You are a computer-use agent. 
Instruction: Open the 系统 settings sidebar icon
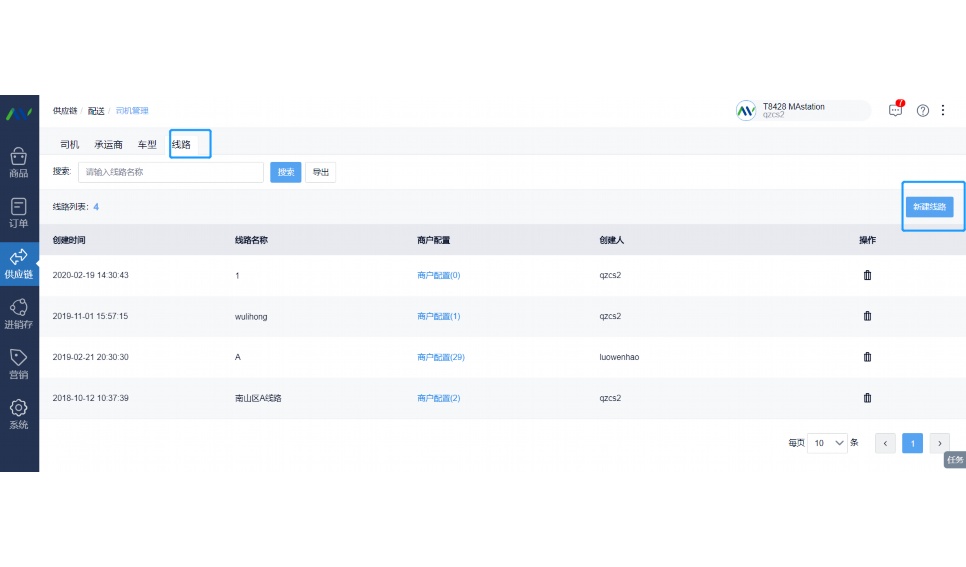[18, 414]
